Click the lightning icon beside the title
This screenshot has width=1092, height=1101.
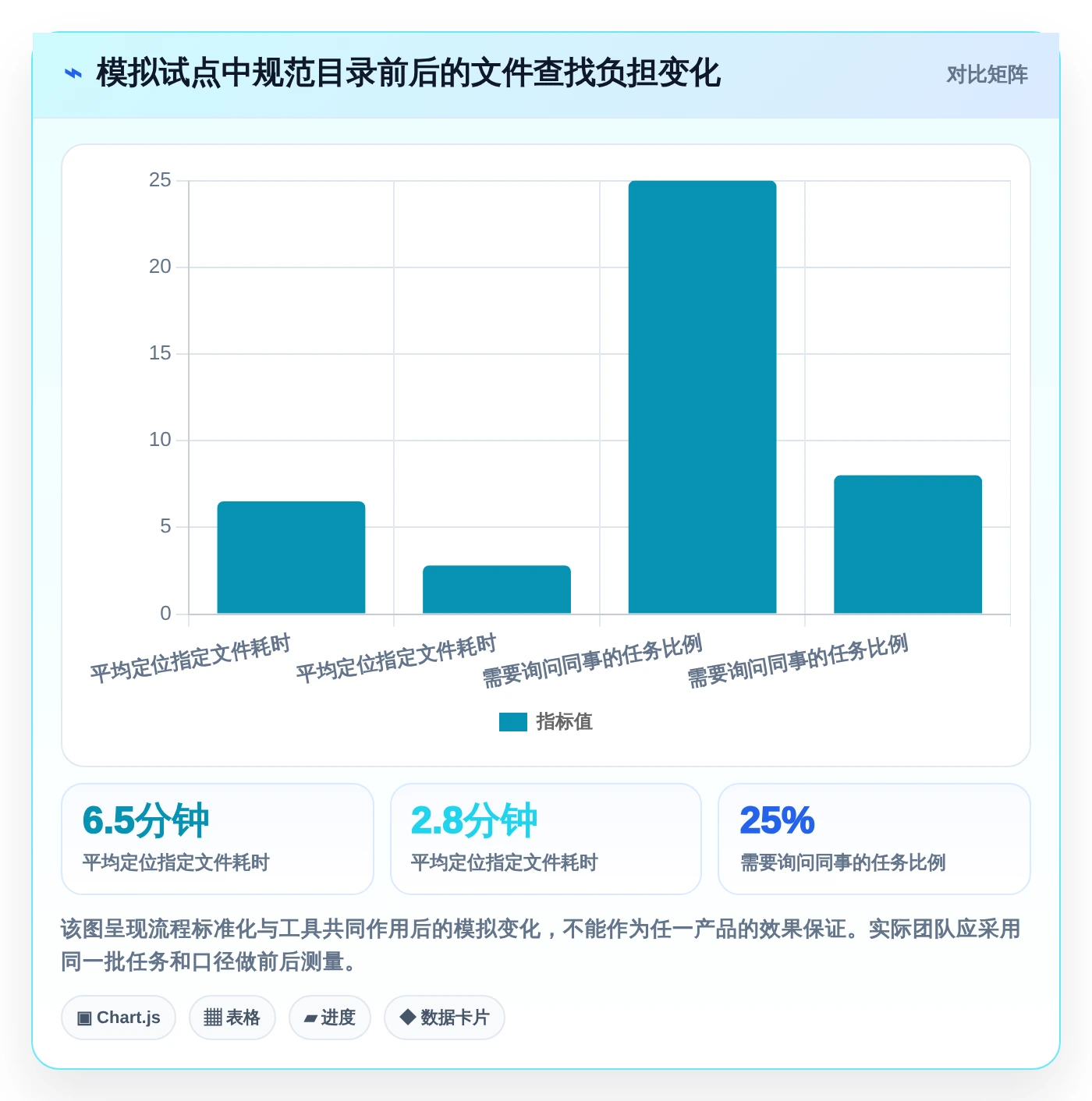73,74
